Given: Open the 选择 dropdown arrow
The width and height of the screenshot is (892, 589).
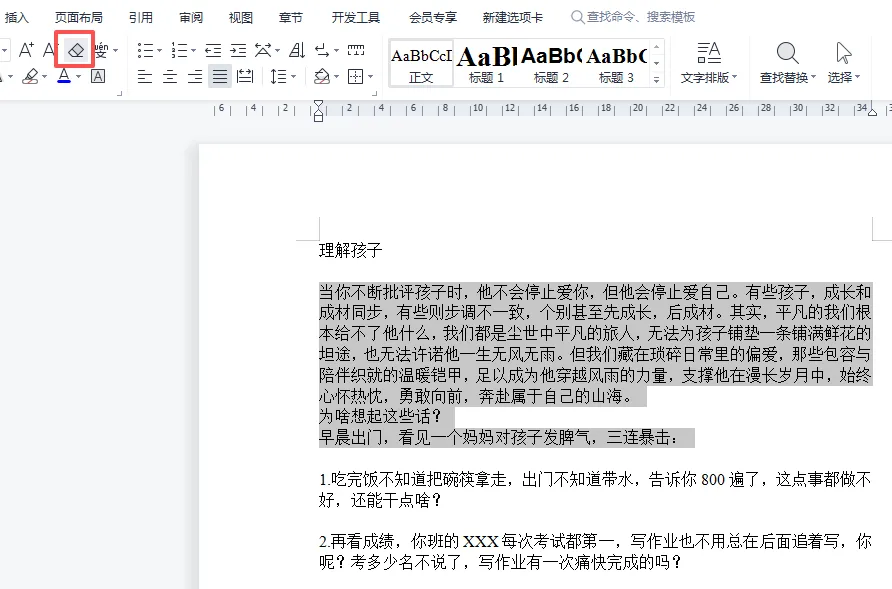Looking at the screenshot, I should pos(857,77).
